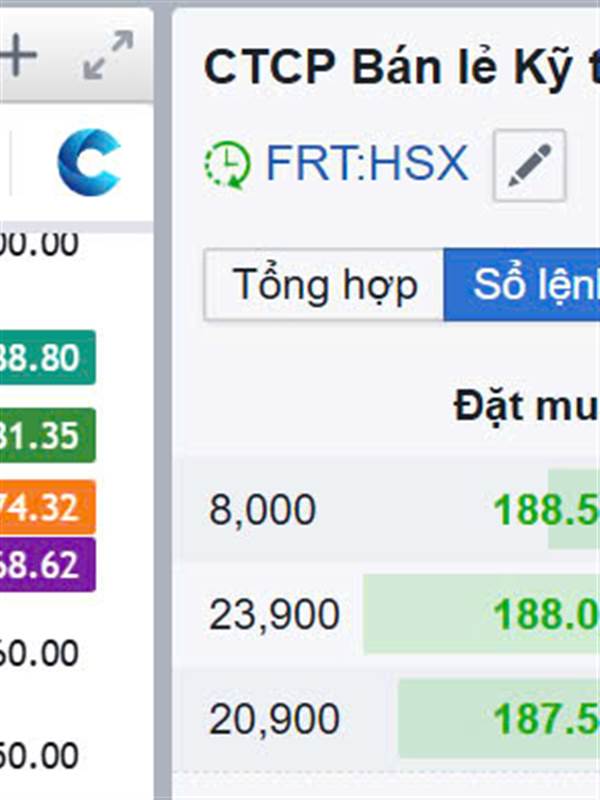Click the 23,900 volume cell
This screenshot has width=600, height=800.
click(x=274, y=614)
